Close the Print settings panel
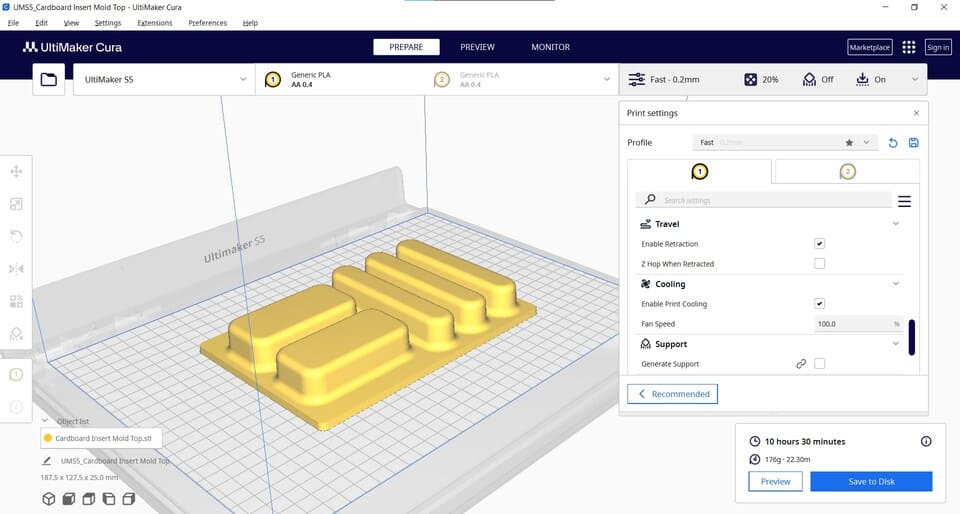 (917, 113)
